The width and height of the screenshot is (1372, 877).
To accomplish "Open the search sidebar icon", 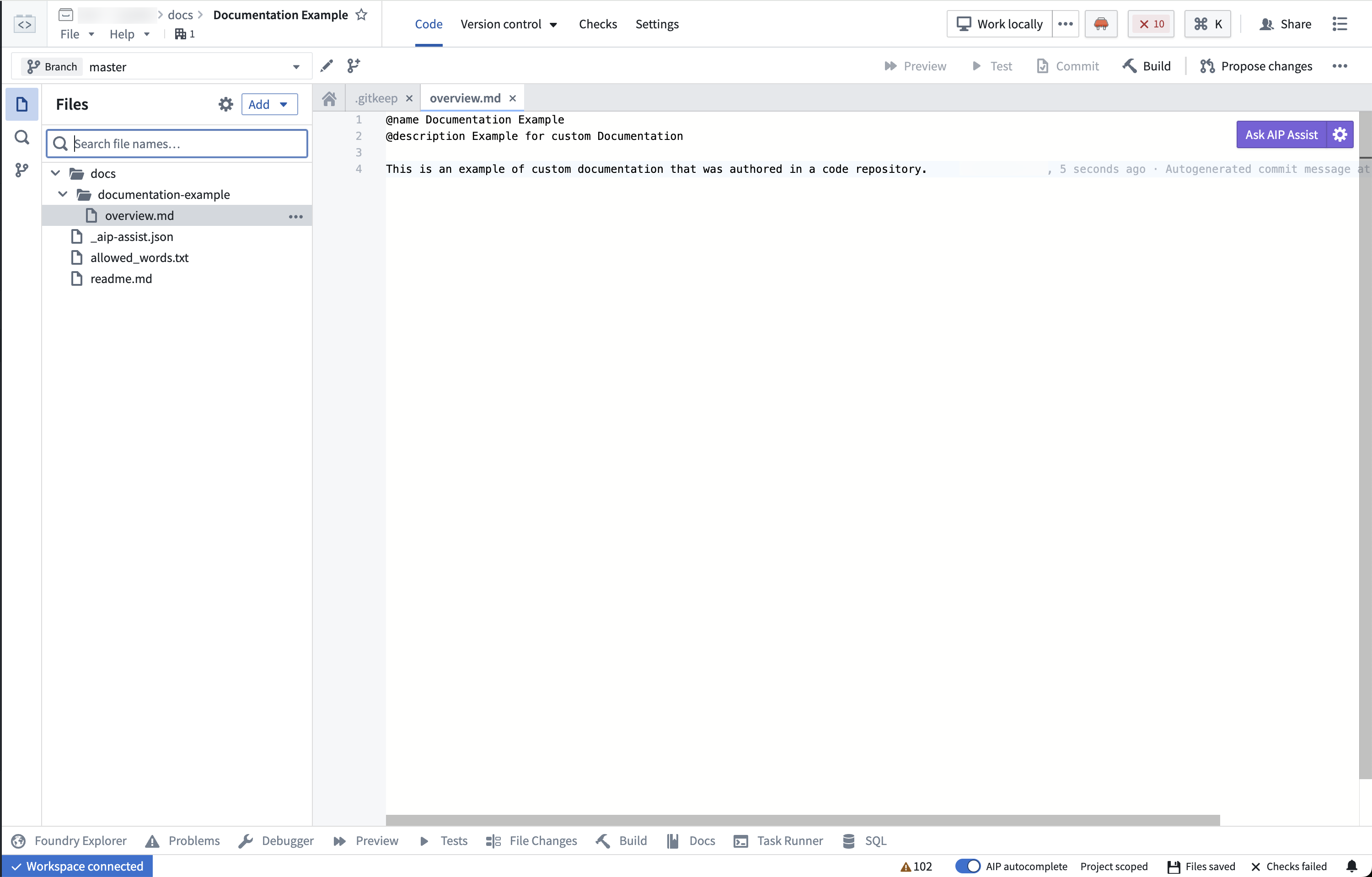I will (x=21, y=137).
